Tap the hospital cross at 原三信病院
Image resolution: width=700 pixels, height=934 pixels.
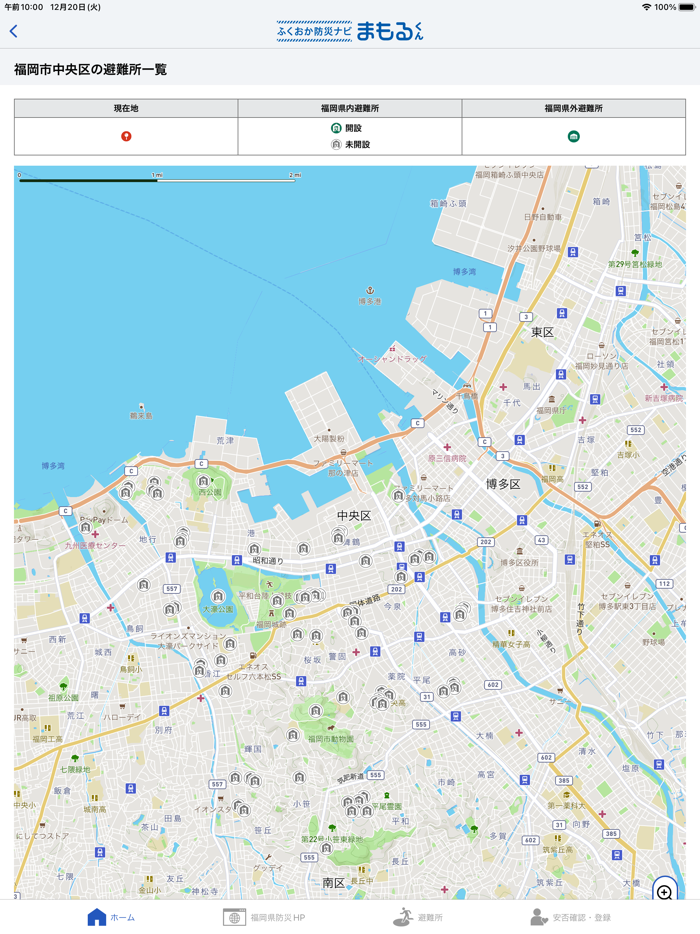[x=447, y=447]
